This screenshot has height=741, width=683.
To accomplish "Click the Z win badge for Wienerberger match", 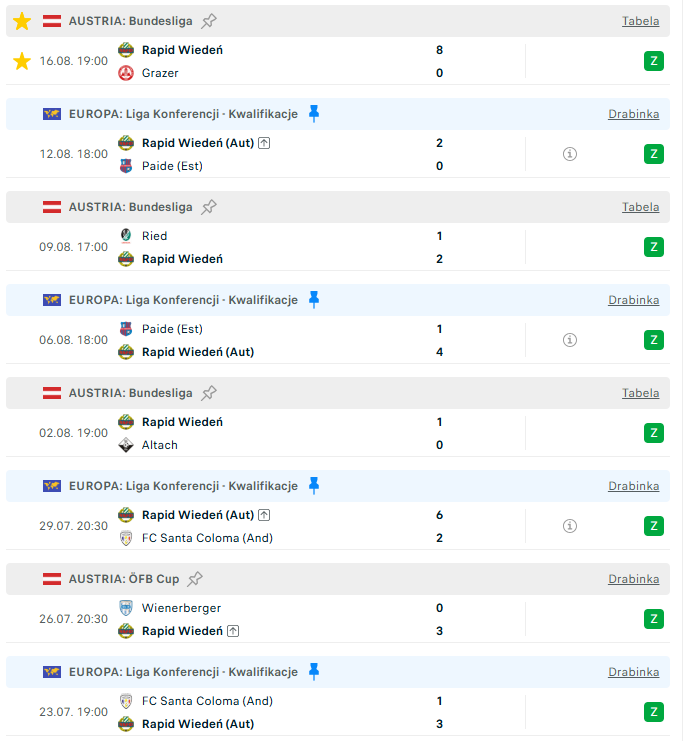I will 654,619.
